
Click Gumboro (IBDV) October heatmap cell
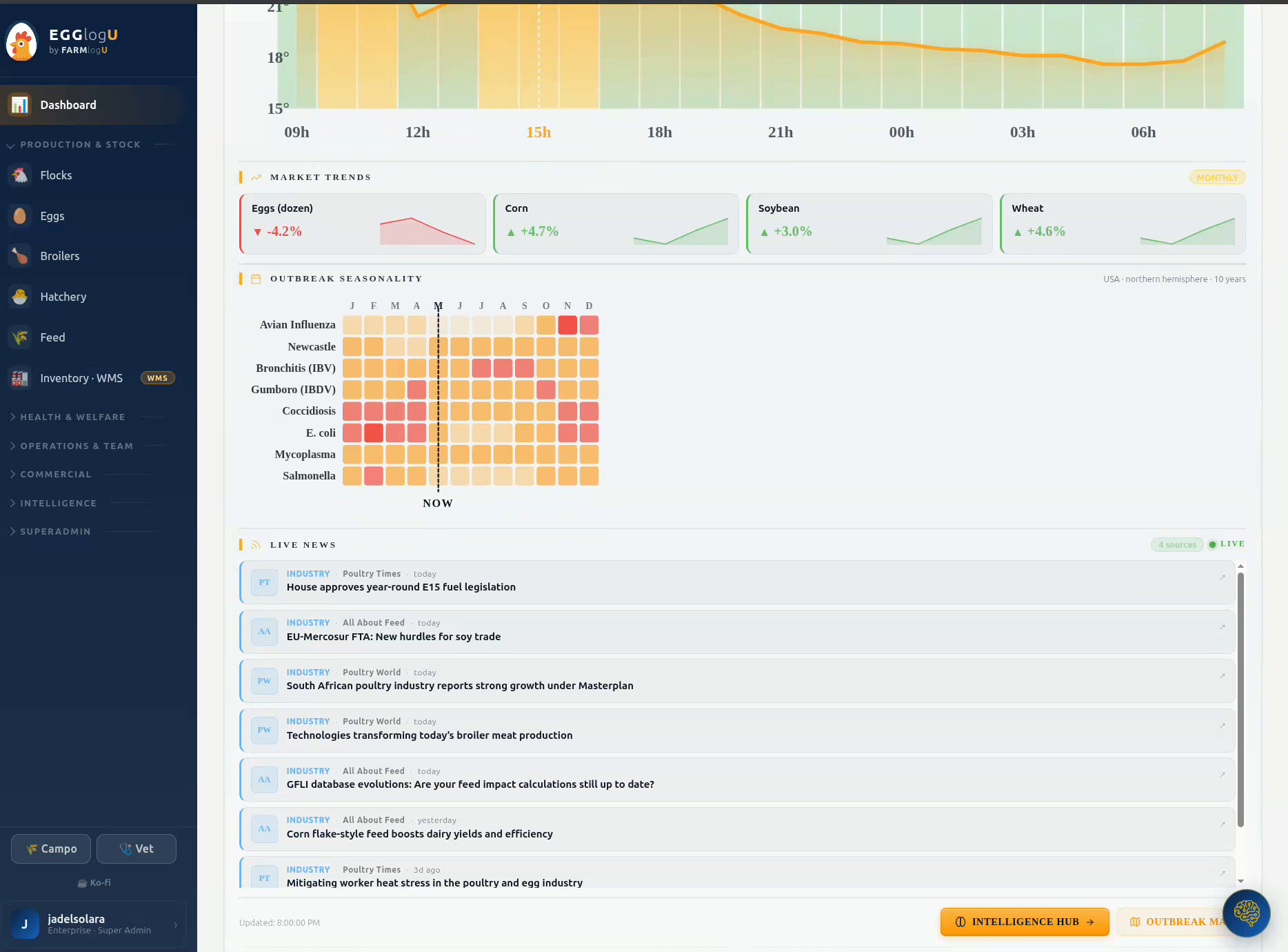546,390
